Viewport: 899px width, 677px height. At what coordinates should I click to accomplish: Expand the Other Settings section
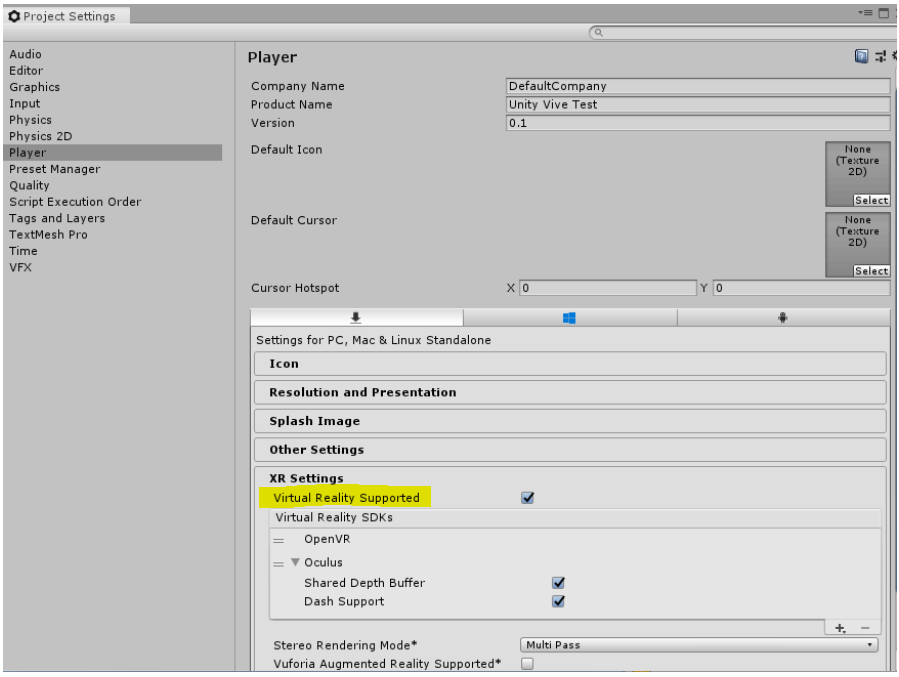(570, 450)
